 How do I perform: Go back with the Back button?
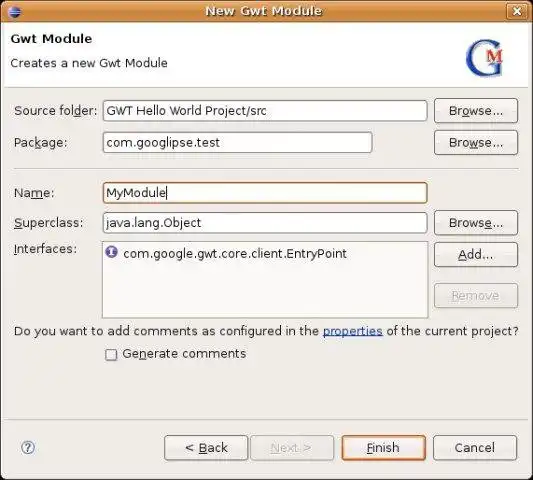point(206,448)
